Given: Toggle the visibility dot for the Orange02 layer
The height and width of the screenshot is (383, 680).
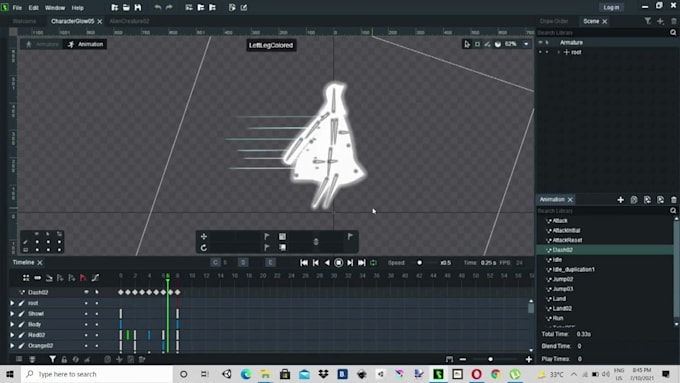Looking at the screenshot, I should click(x=86, y=346).
